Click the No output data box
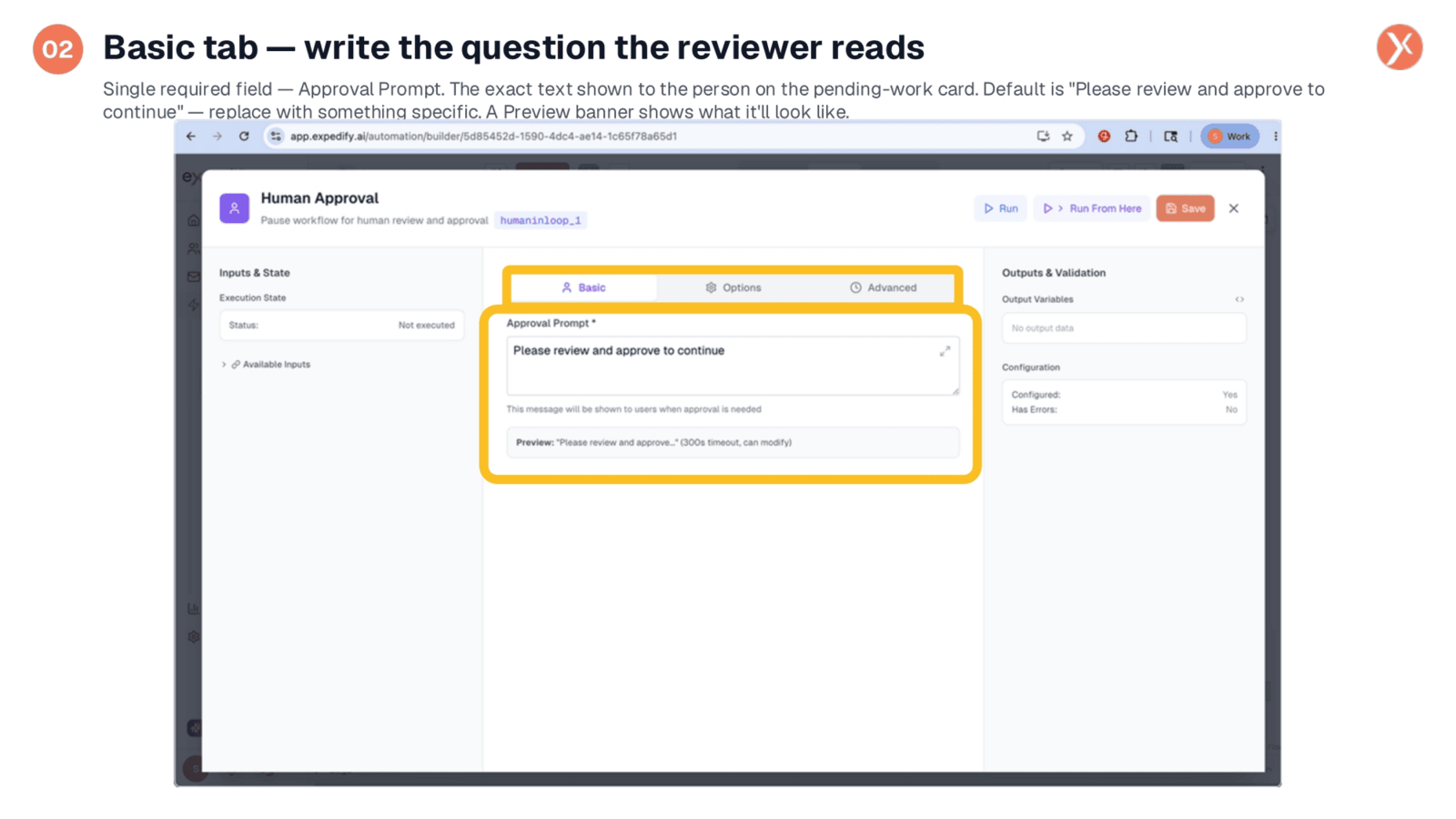 (1124, 328)
